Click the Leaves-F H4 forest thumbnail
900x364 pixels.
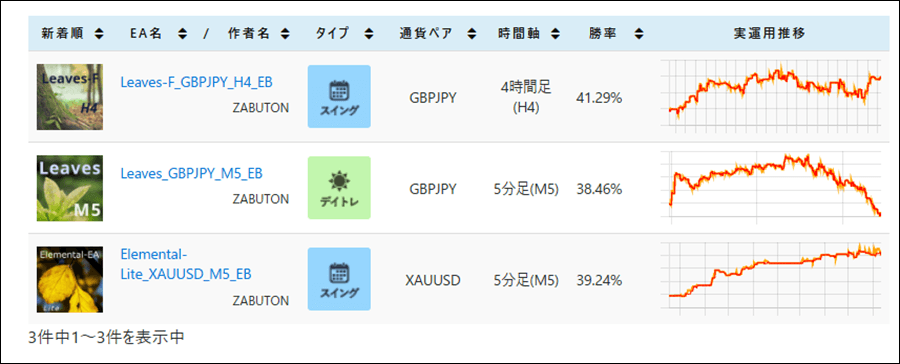point(69,96)
